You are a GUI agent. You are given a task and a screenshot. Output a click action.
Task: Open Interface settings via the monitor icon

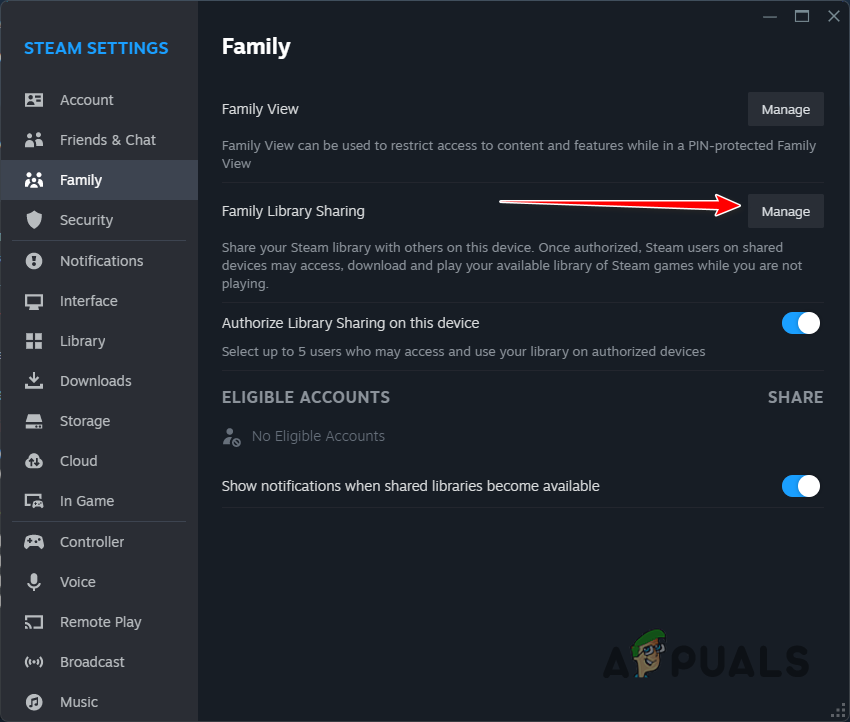click(x=31, y=301)
